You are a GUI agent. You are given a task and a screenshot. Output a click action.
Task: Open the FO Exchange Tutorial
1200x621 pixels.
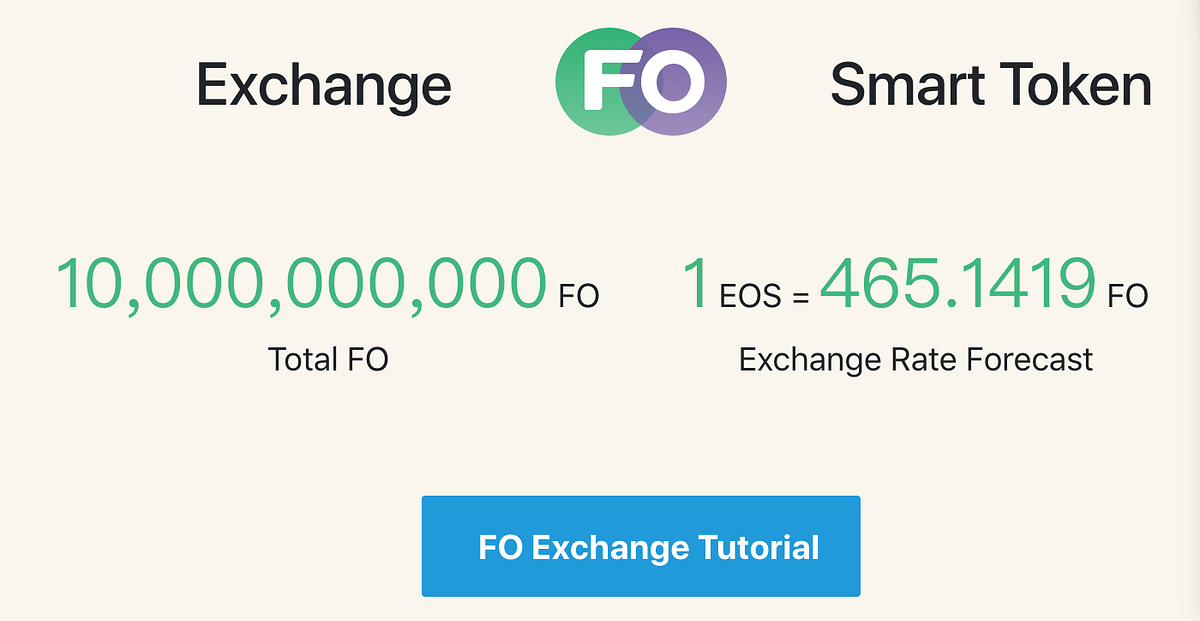[x=641, y=546]
